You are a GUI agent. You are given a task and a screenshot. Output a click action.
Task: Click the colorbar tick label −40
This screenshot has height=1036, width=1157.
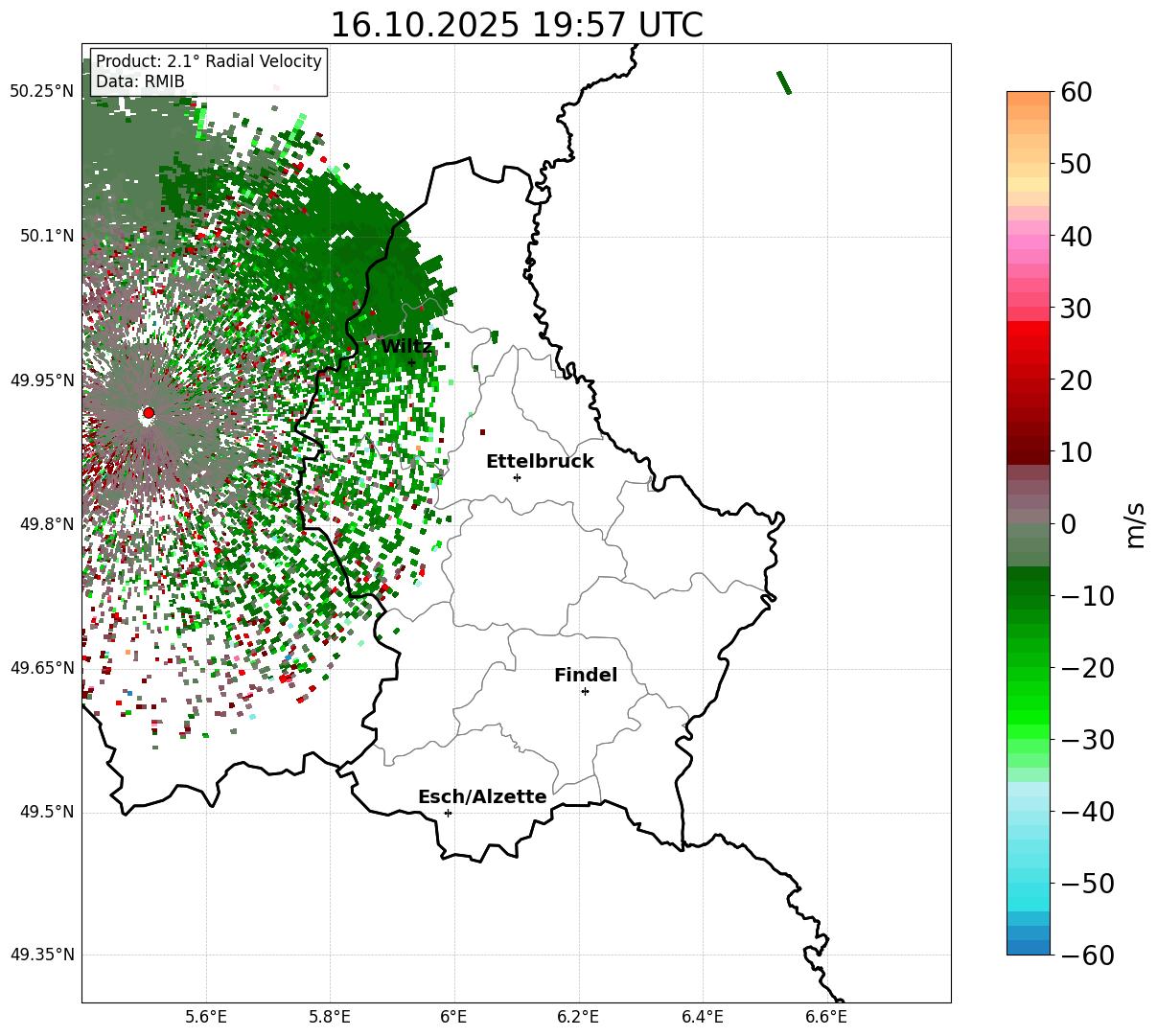click(1087, 812)
